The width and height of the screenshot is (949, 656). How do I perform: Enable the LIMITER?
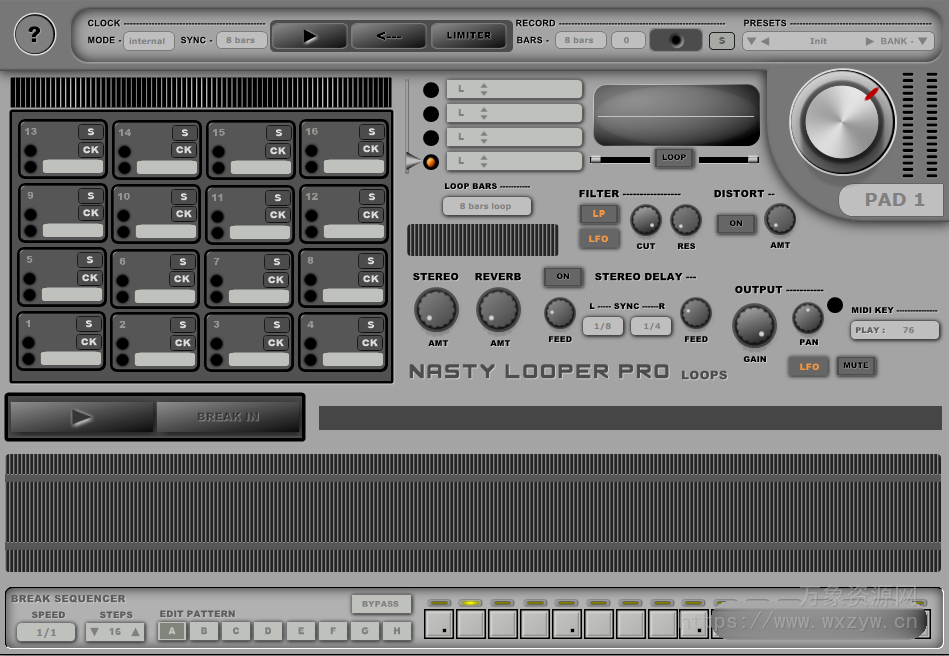pos(470,35)
